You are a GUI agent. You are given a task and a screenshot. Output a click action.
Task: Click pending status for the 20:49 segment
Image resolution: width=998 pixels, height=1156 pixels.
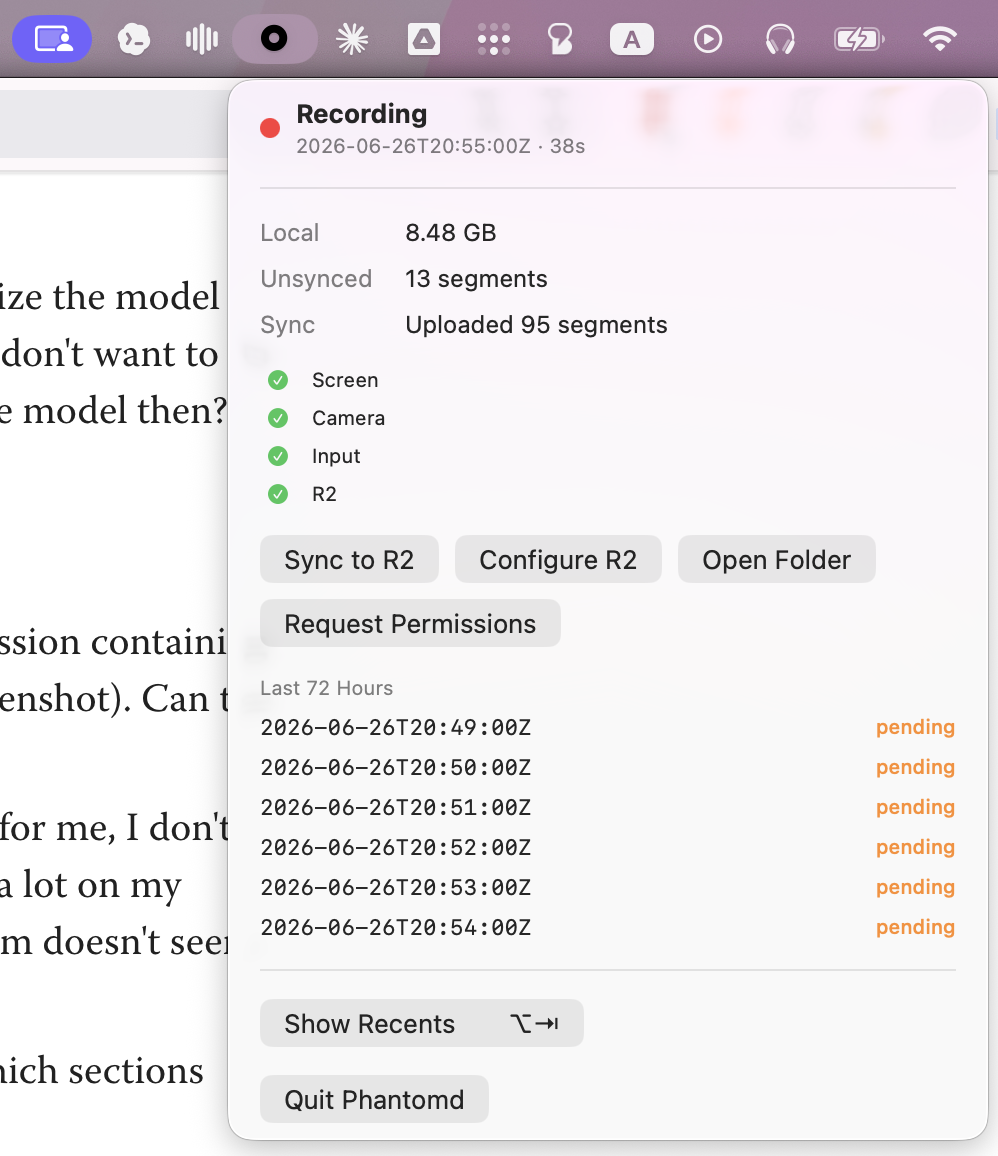pyautogui.click(x=915, y=728)
